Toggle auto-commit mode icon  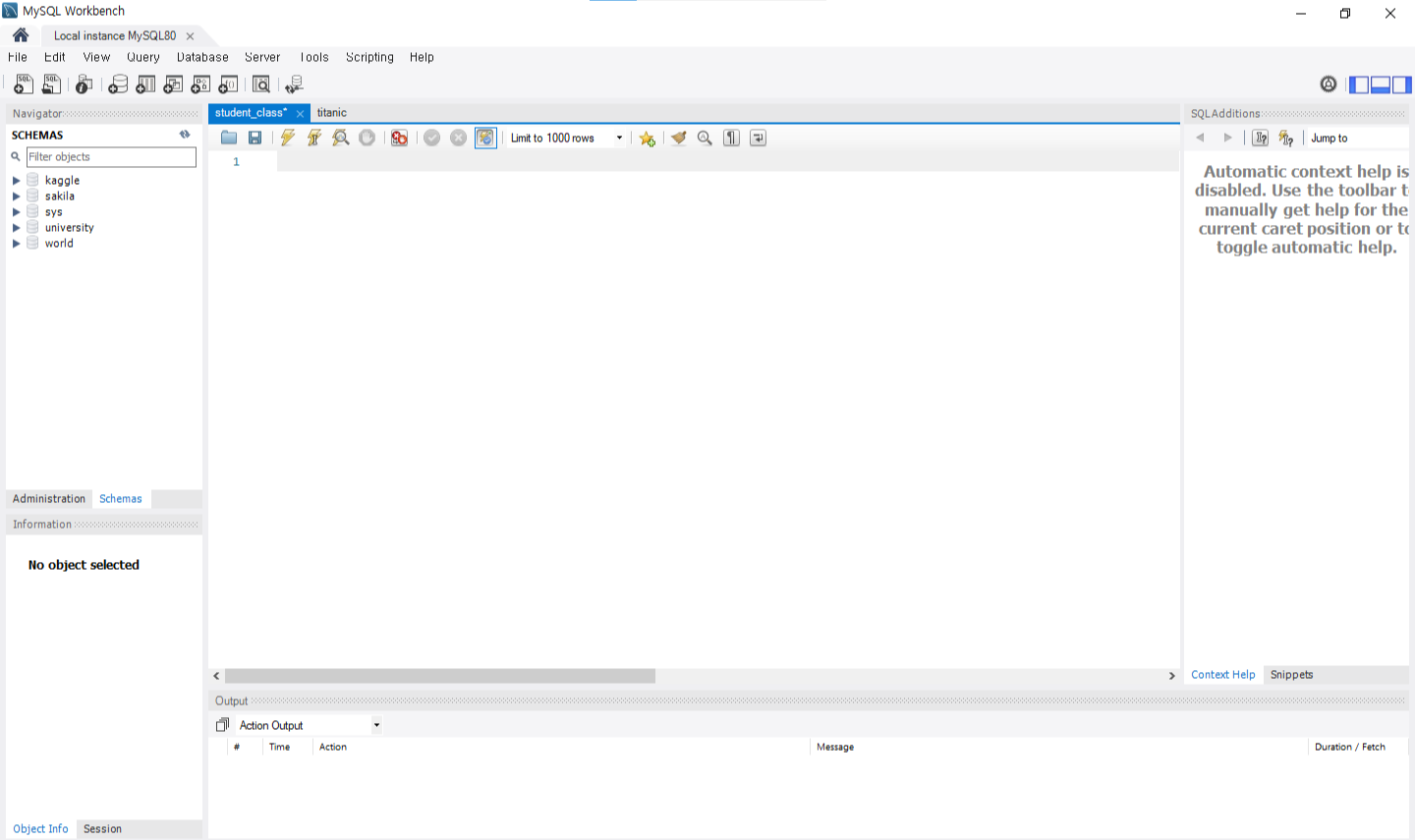click(x=485, y=138)
